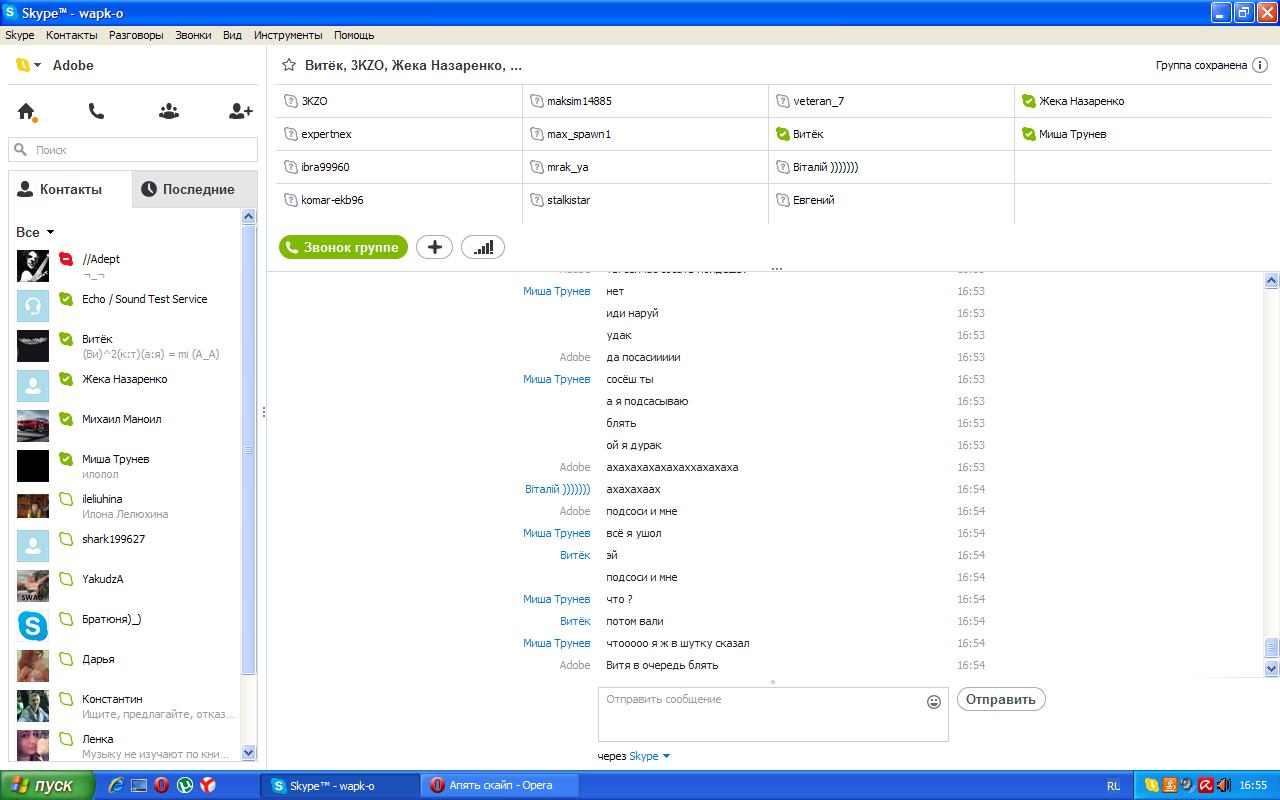Click the plus add-people button
This screenshot has height=800, width=1280.
(x=434, y=247)
